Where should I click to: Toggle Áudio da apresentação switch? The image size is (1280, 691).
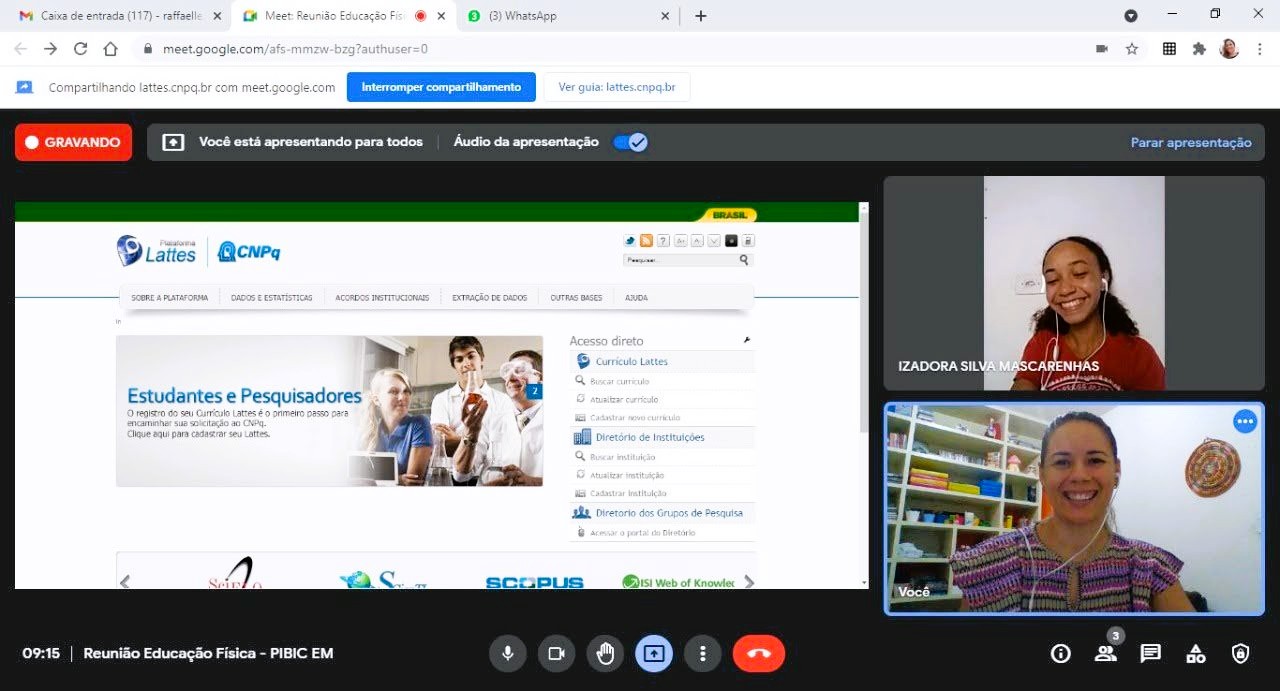tap(631, 142)
